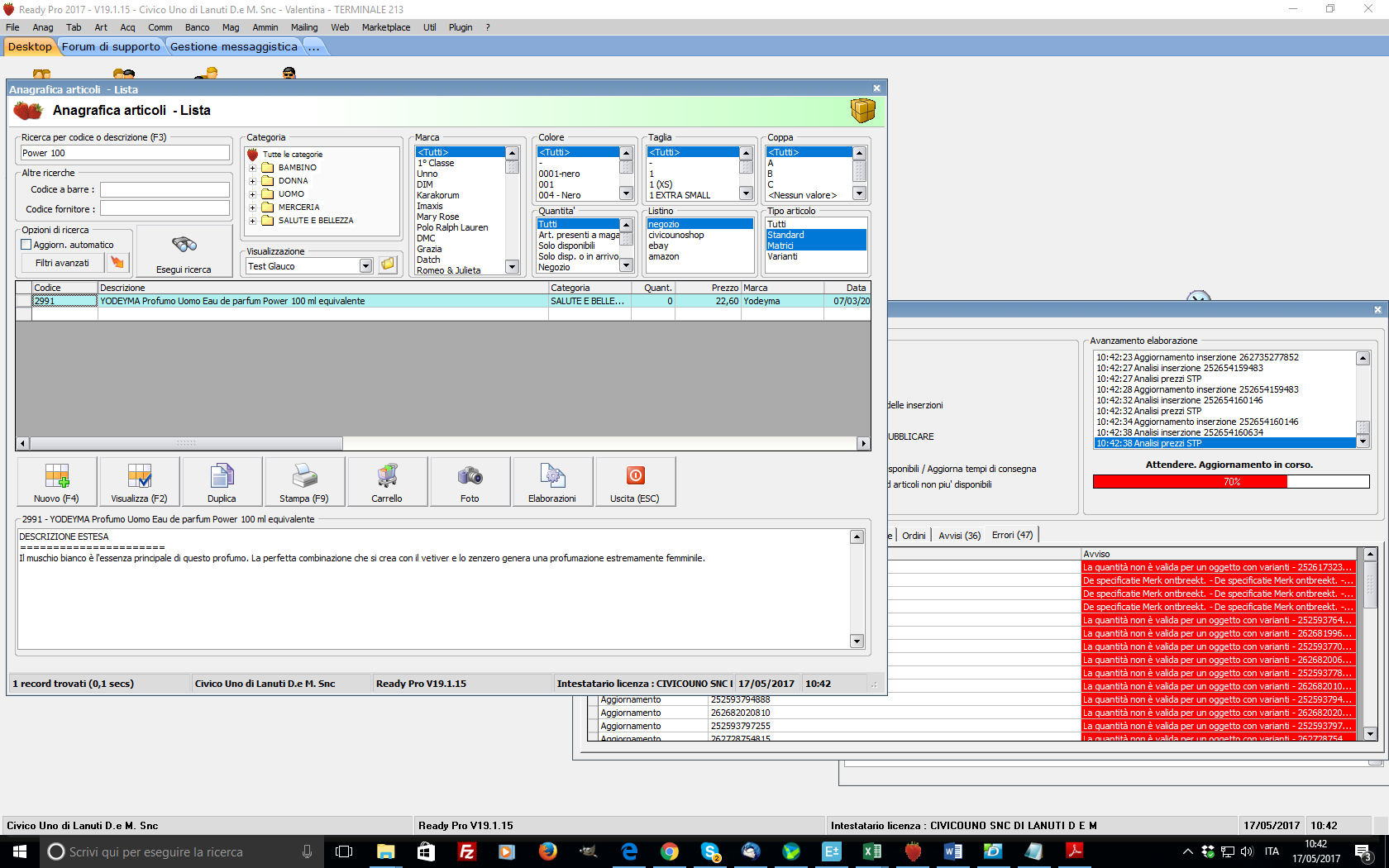Viewport: 1389px width, 868px height.
Task: Open the File menu
Action: (x=12, y=27)
